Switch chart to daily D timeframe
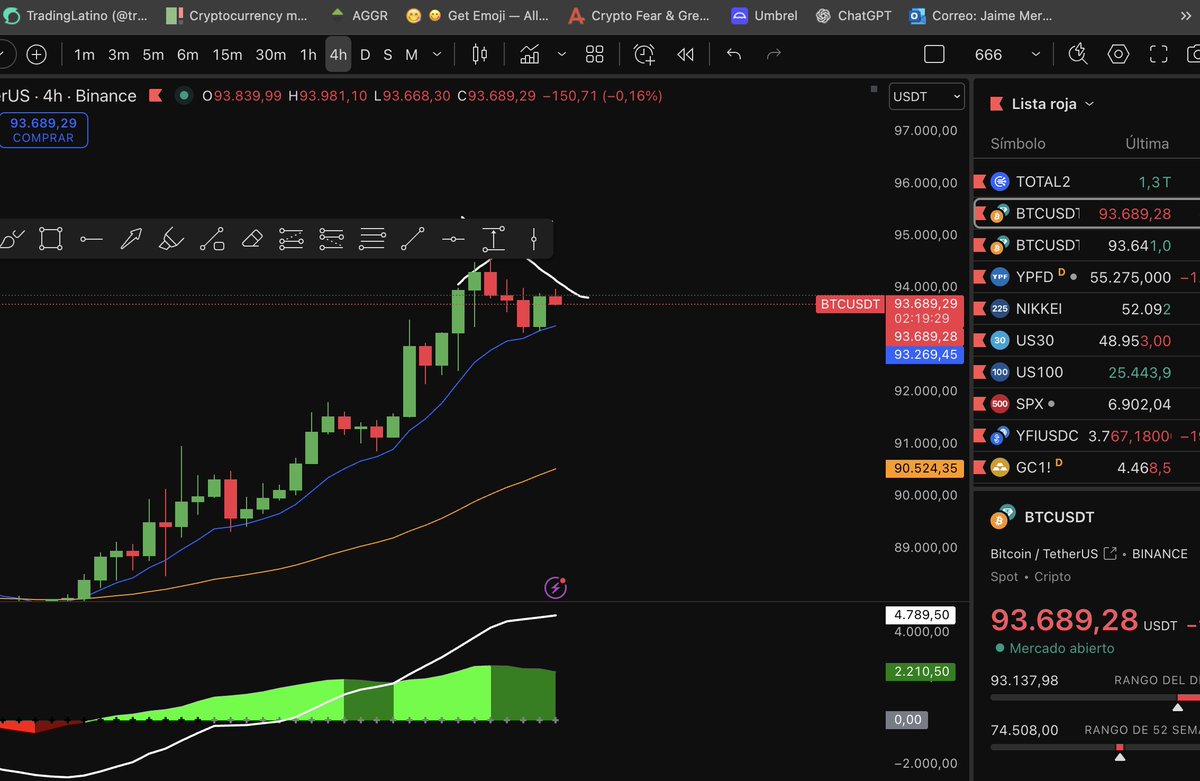This screenshot has width=1200, height=781. pos(365,55)
